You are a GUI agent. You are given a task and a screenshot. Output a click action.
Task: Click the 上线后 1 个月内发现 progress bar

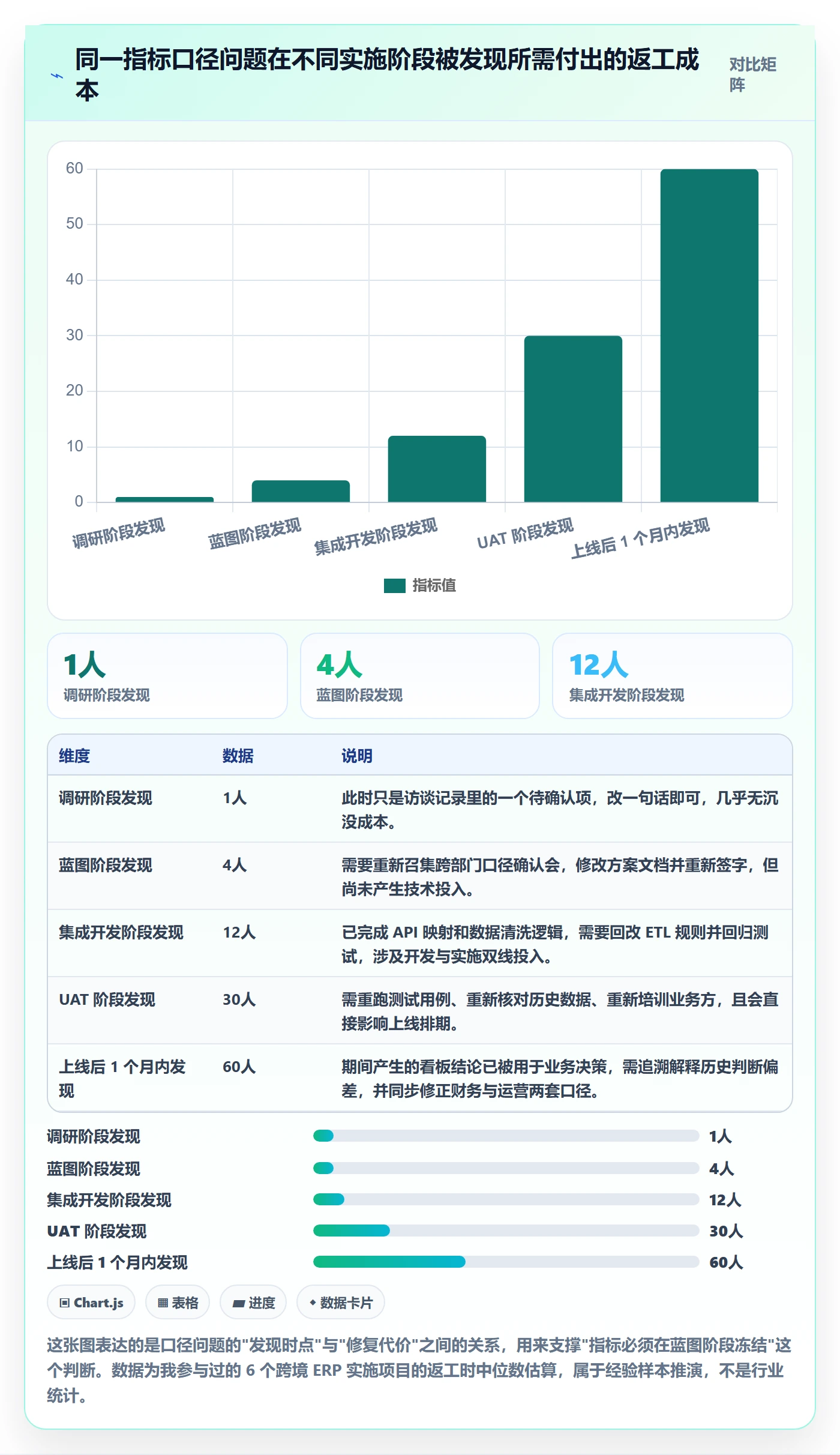tap(506, 1262)
